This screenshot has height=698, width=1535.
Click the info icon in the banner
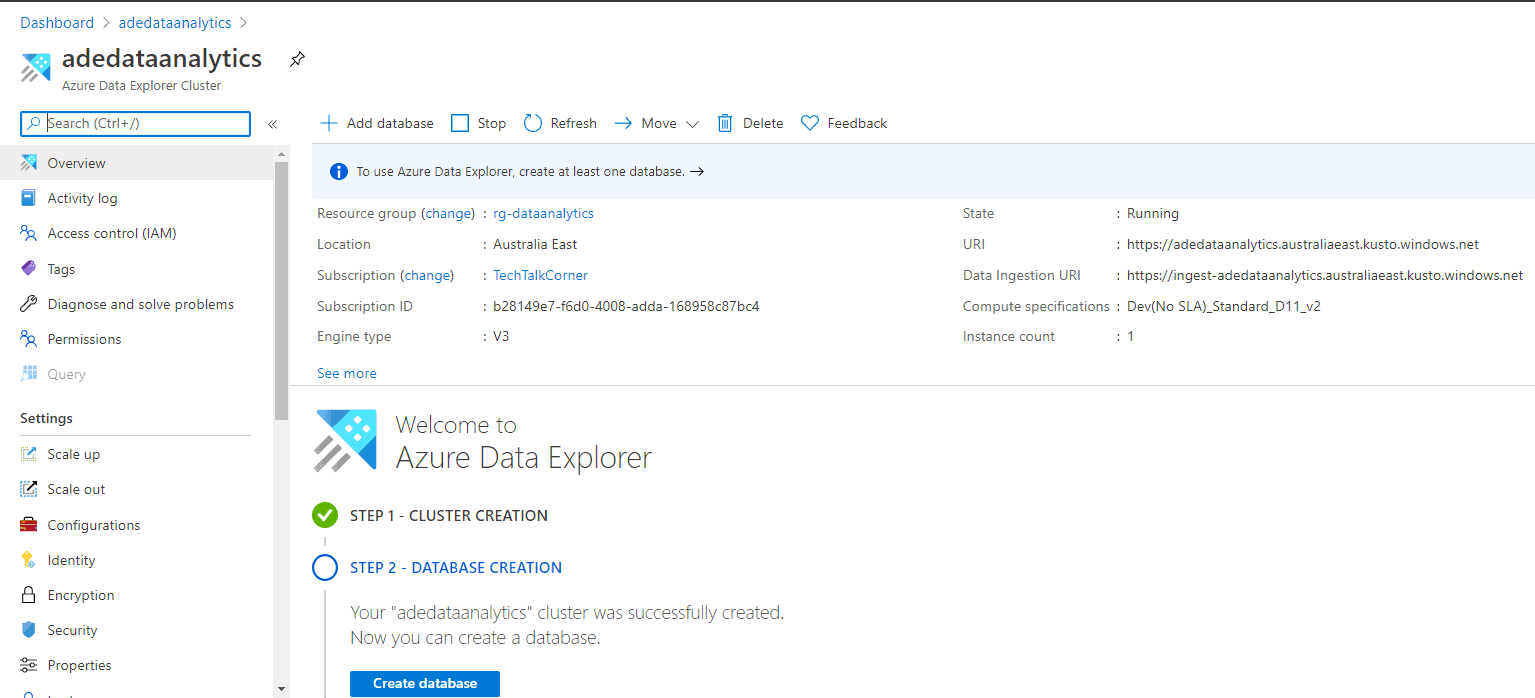(x=339, y=171)
